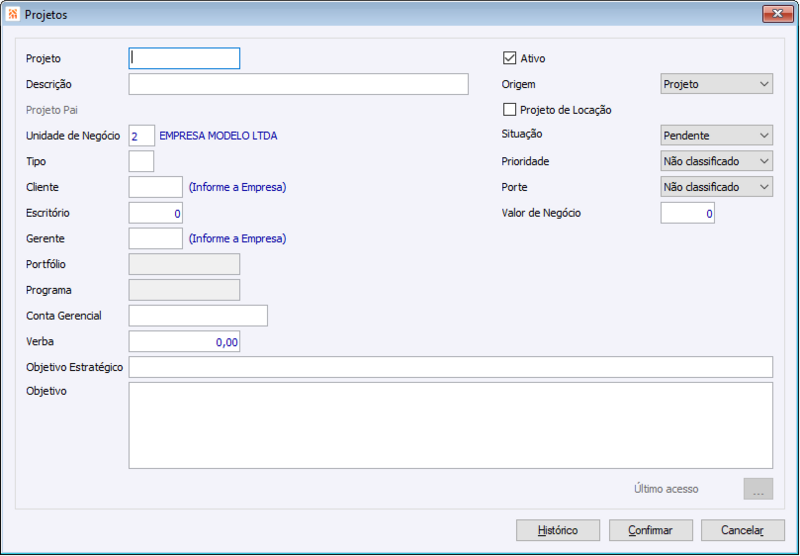This screenshot has height=556, width=800.
Task: Click '(Informe a Empresa)' next to Gerente
Action: pos(237,239)
